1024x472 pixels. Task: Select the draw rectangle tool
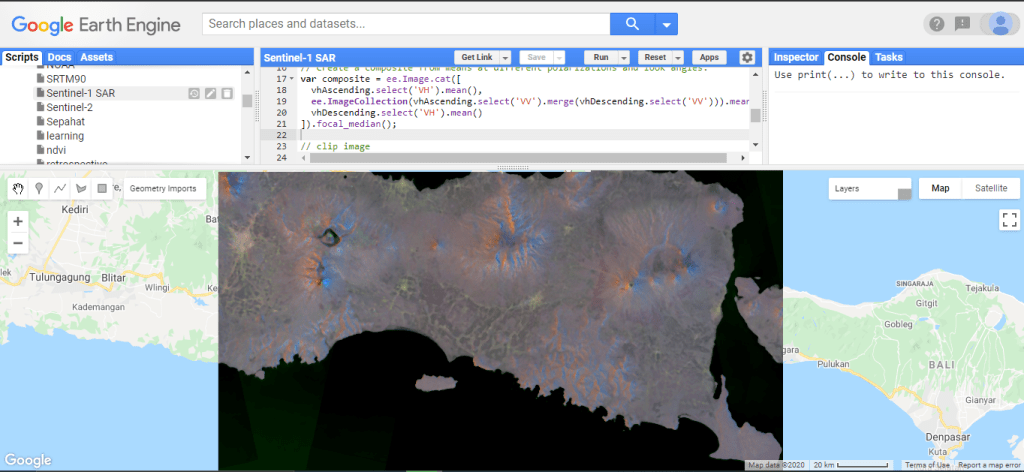102,188
